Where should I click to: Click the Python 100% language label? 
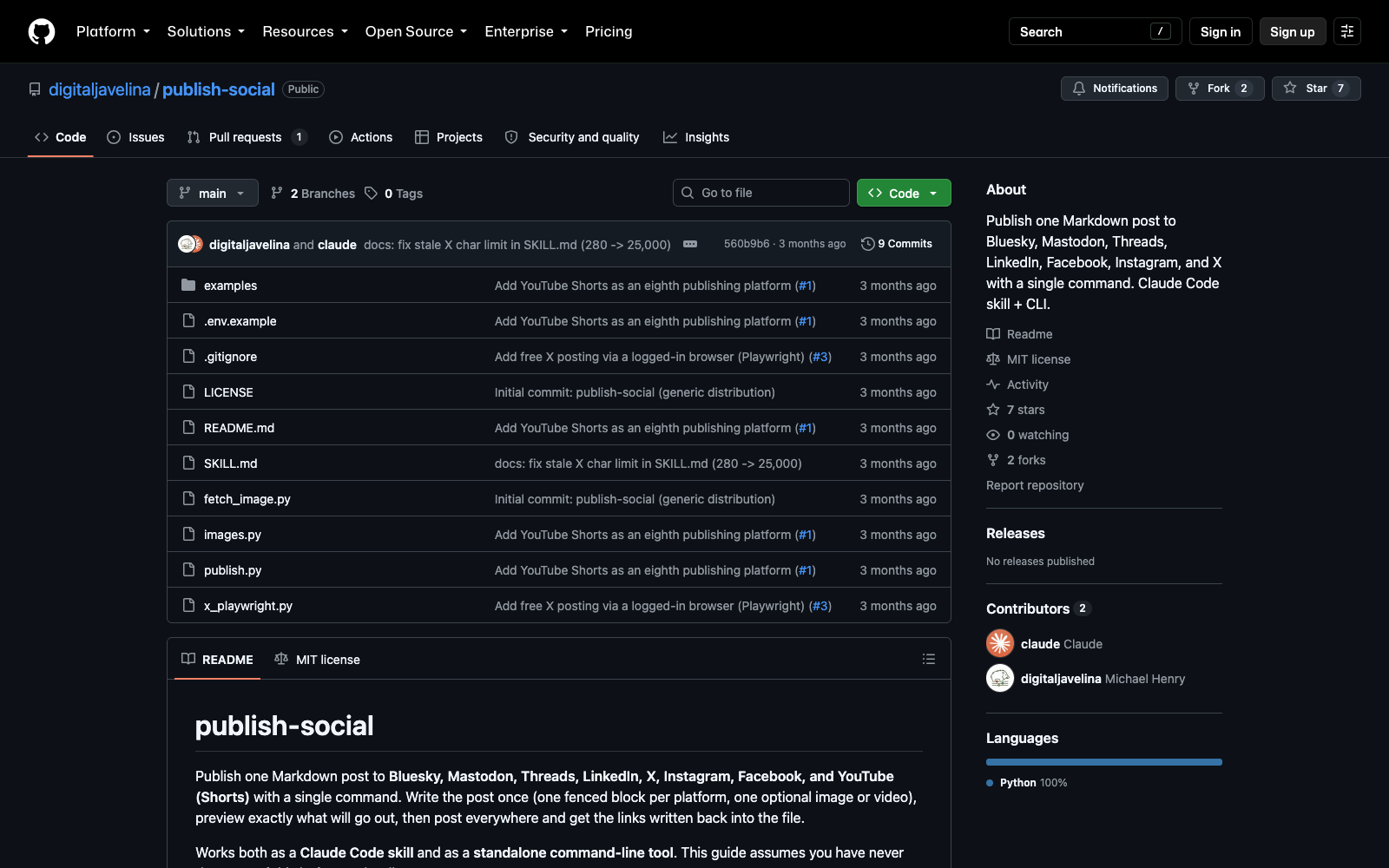[x=1027, y=783]
